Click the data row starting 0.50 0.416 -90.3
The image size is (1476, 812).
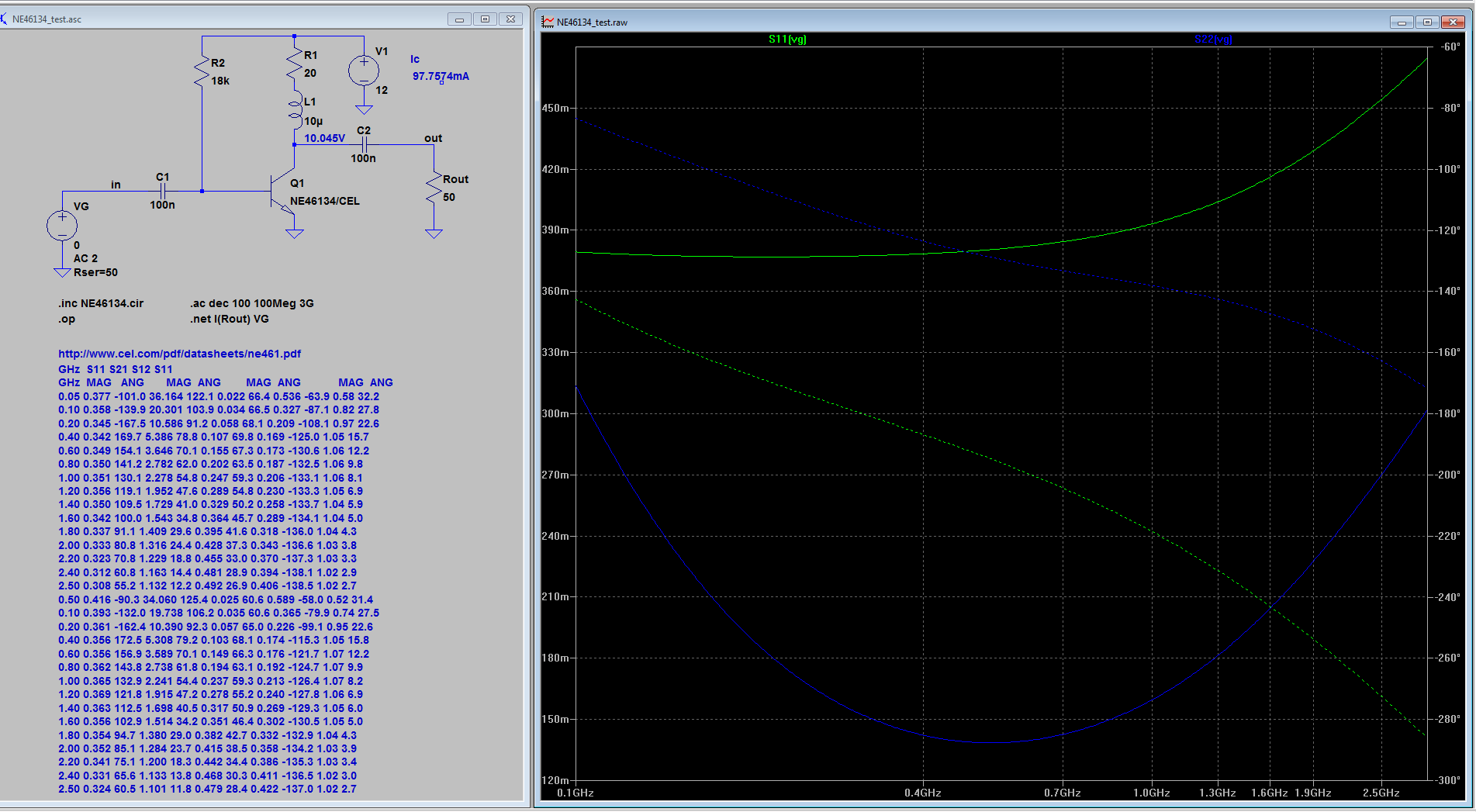point(216,599)
